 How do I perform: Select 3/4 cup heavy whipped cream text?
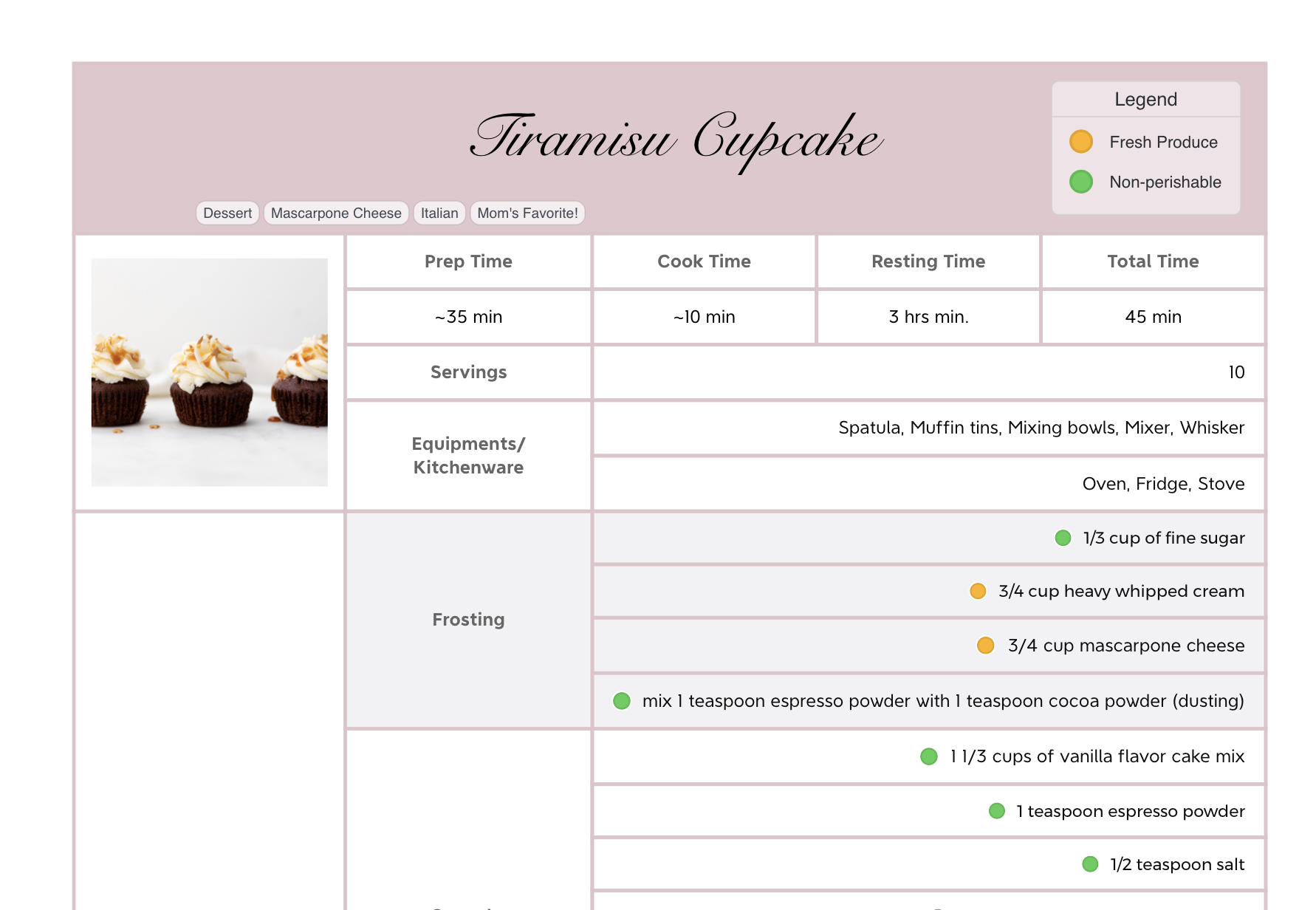point(1121,591)
